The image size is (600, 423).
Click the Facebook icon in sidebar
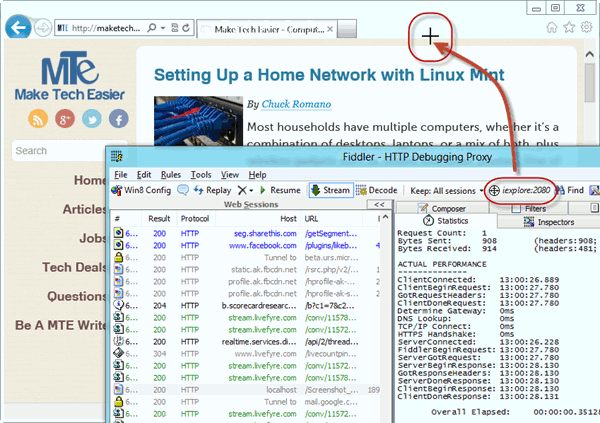[x=119, y=119]
